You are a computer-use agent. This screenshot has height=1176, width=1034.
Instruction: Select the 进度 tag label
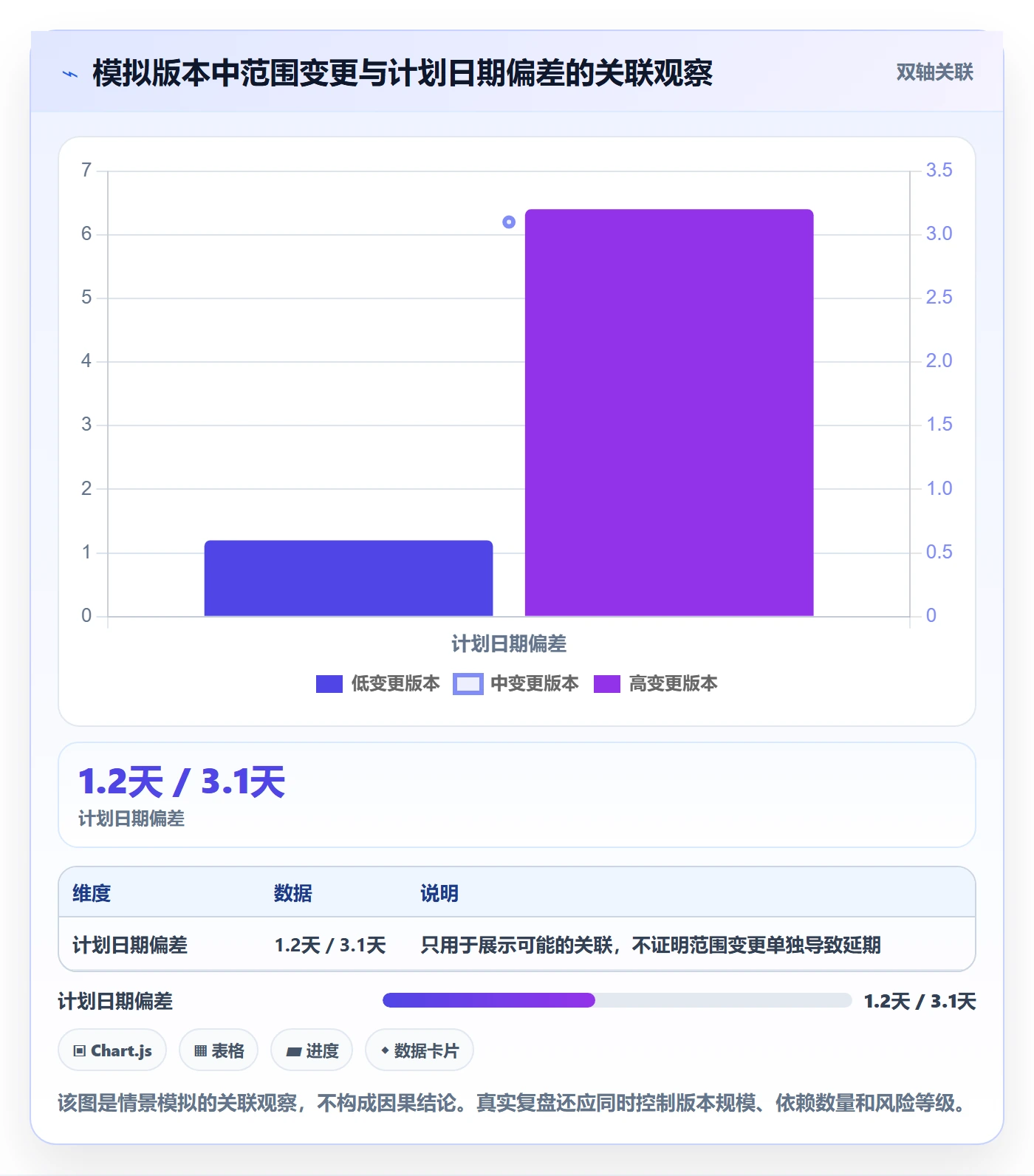point(323,1050)
